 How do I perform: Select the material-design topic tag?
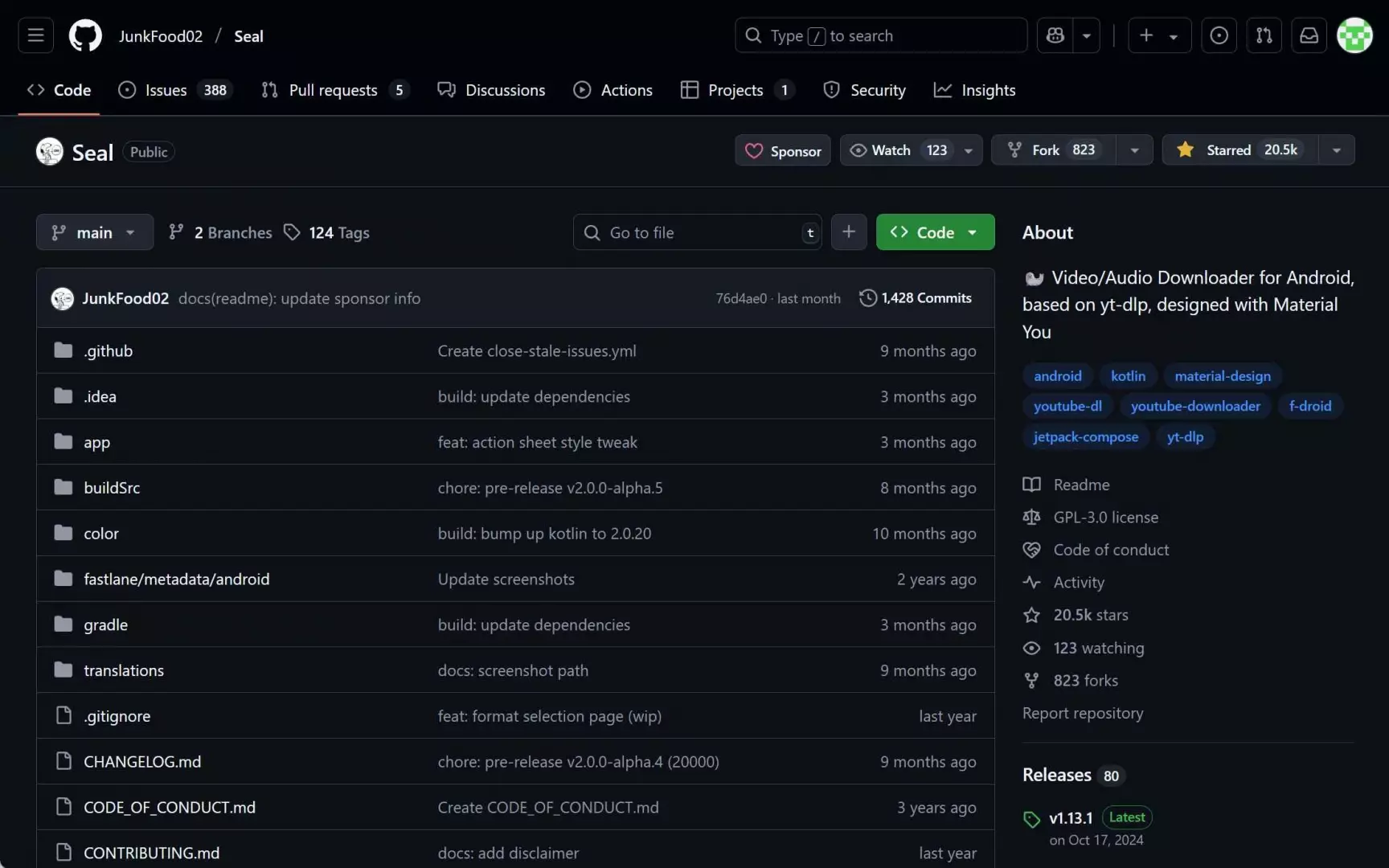1223,375
